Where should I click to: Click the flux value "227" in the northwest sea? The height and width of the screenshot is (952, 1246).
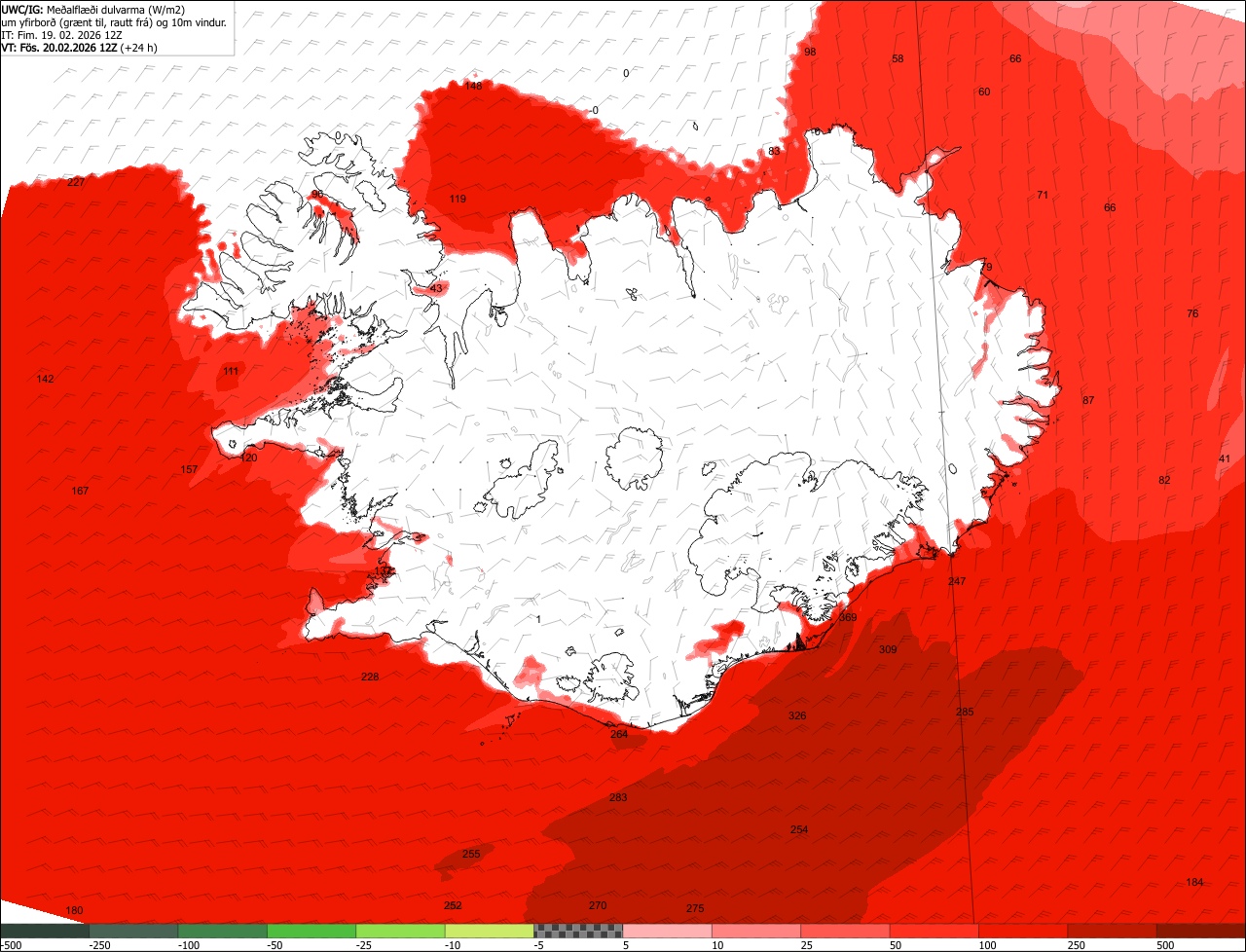coord(76,182)
